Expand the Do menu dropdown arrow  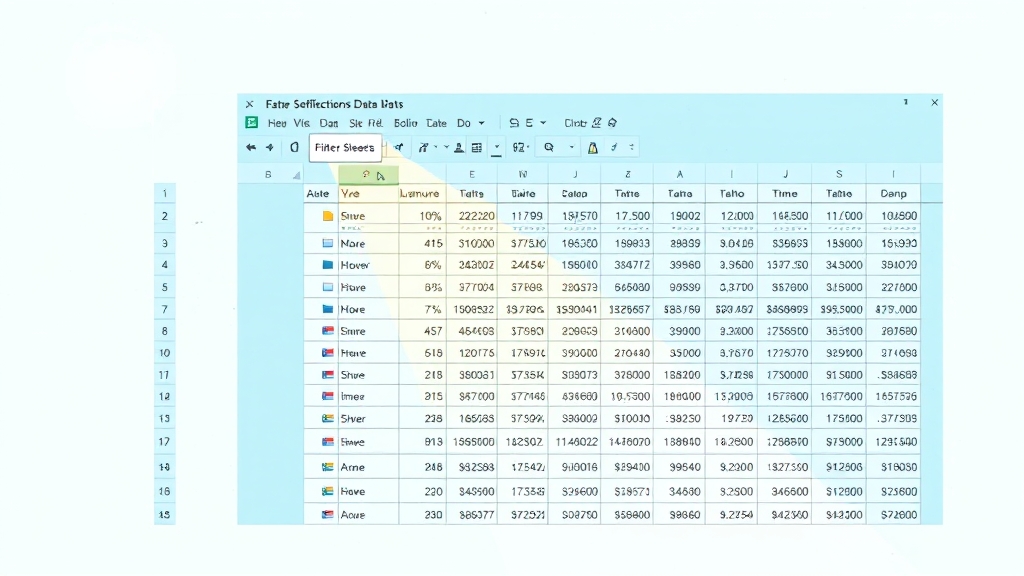point(481,124)
